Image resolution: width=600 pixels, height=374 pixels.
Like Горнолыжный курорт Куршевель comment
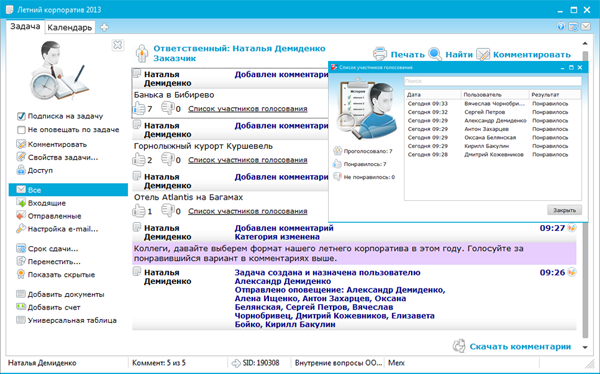[x=139, y=160]
